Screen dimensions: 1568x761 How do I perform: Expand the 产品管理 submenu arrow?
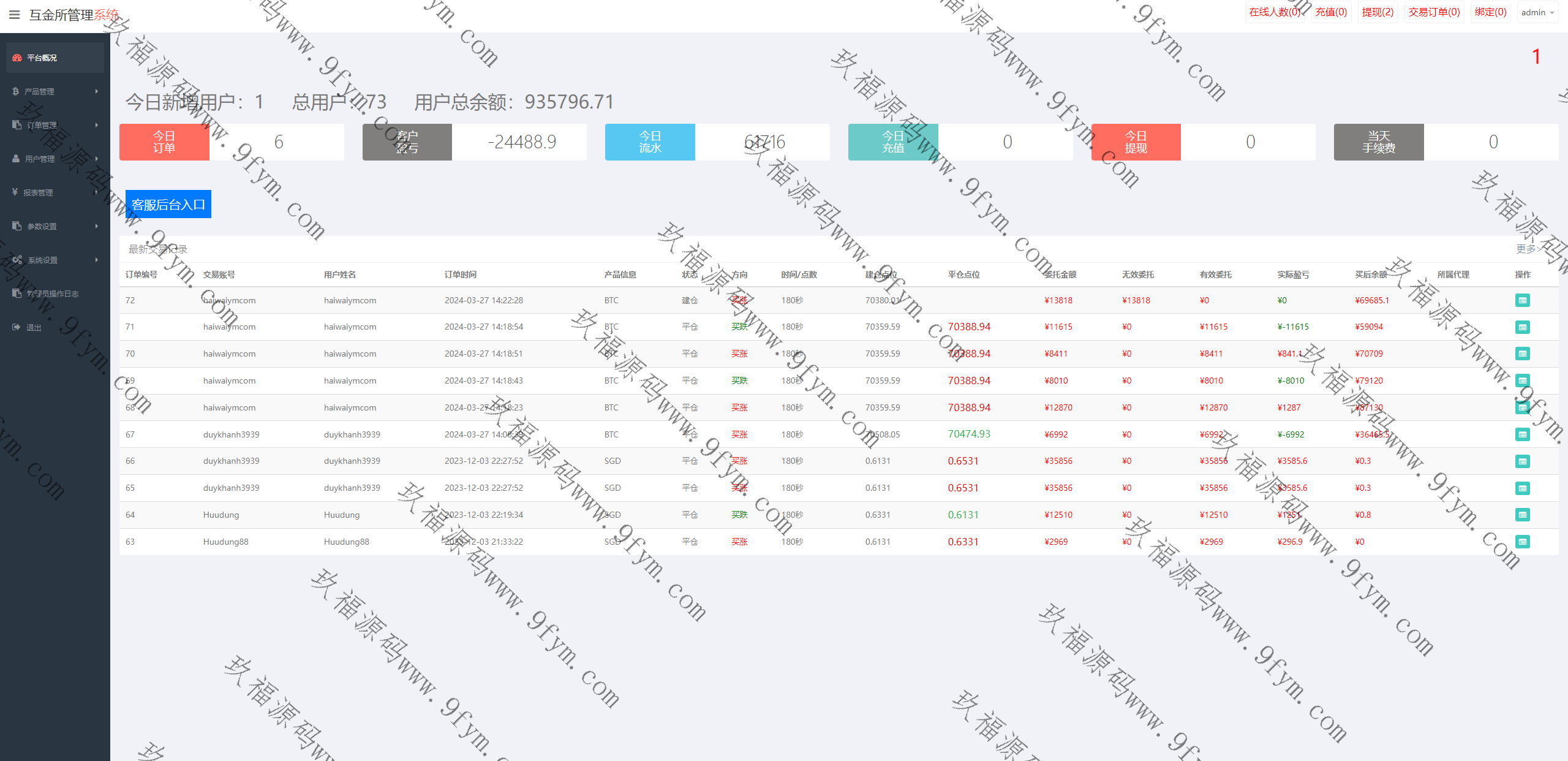pyautogui.click(x=96, y=91)
